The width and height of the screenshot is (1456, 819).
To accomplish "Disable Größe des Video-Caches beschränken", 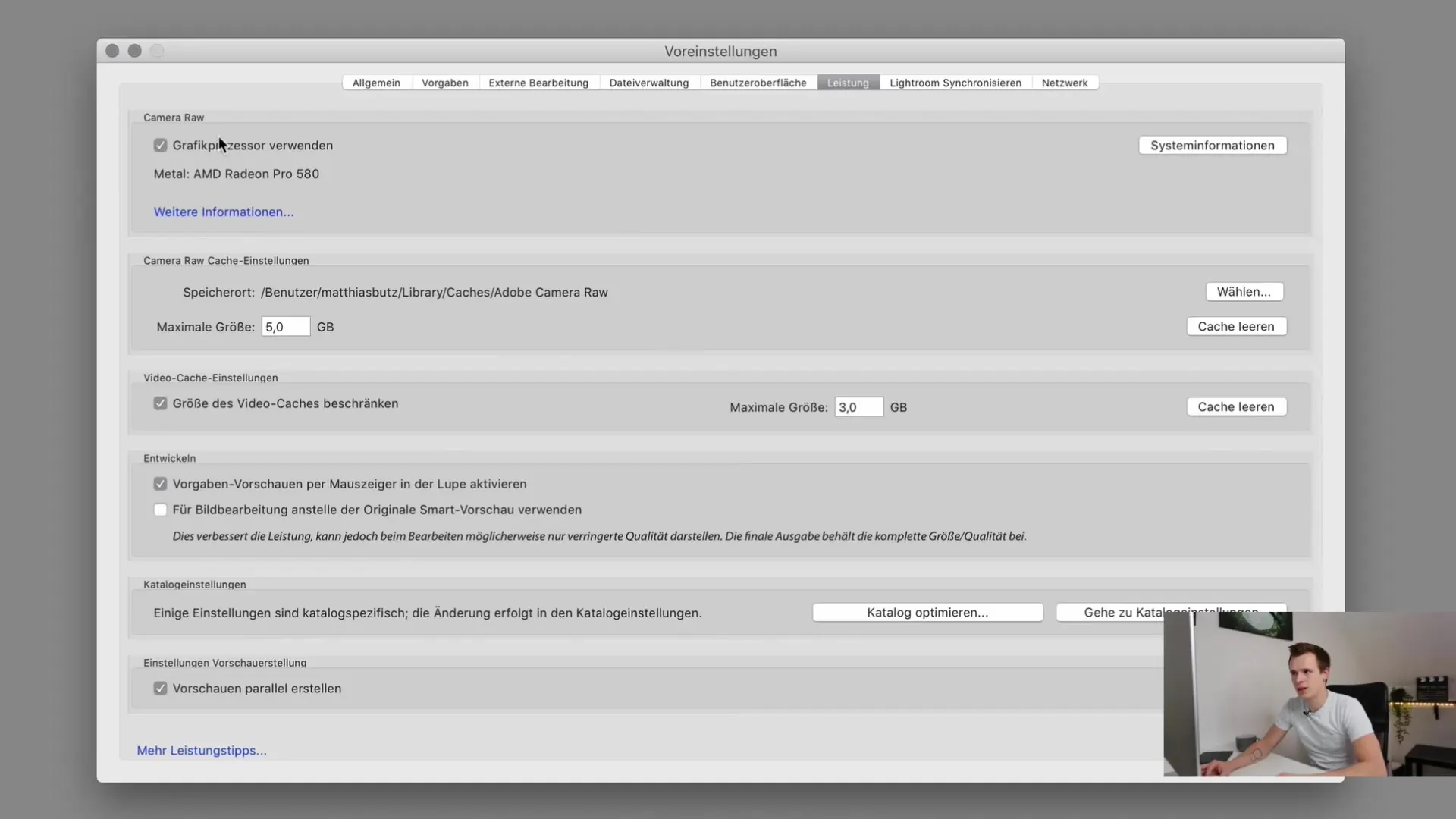I will pyautogui.click(x=160, y=403).
